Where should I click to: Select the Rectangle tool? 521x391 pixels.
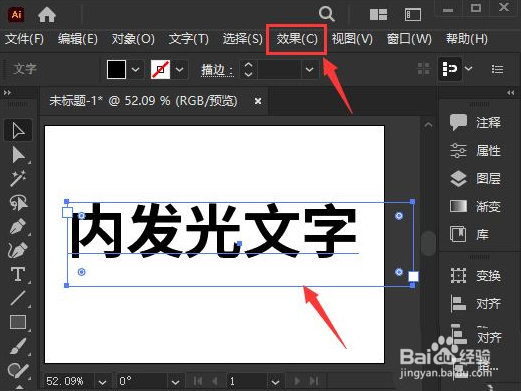(18, 322)
